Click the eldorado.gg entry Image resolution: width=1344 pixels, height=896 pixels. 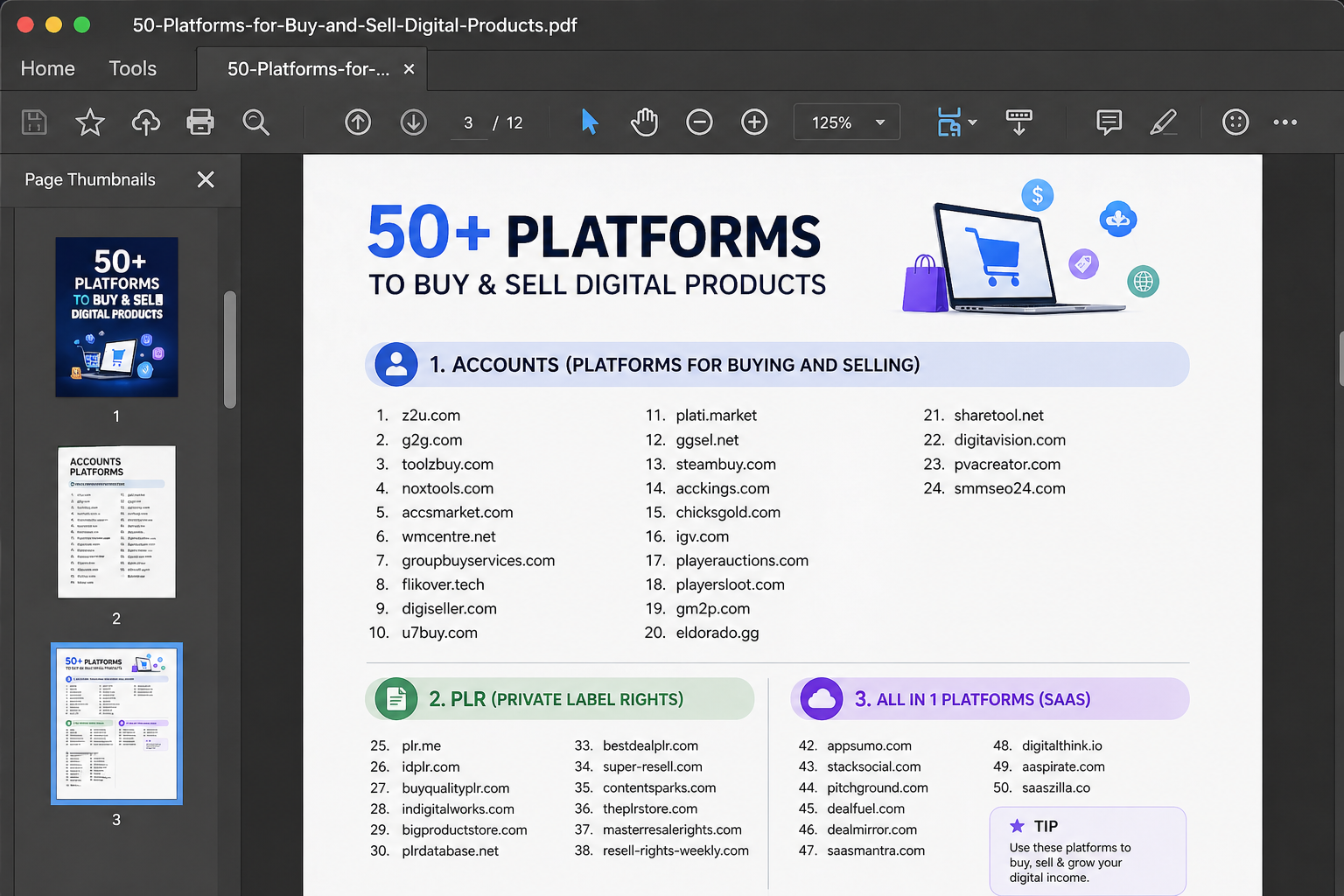coord(717,633)
